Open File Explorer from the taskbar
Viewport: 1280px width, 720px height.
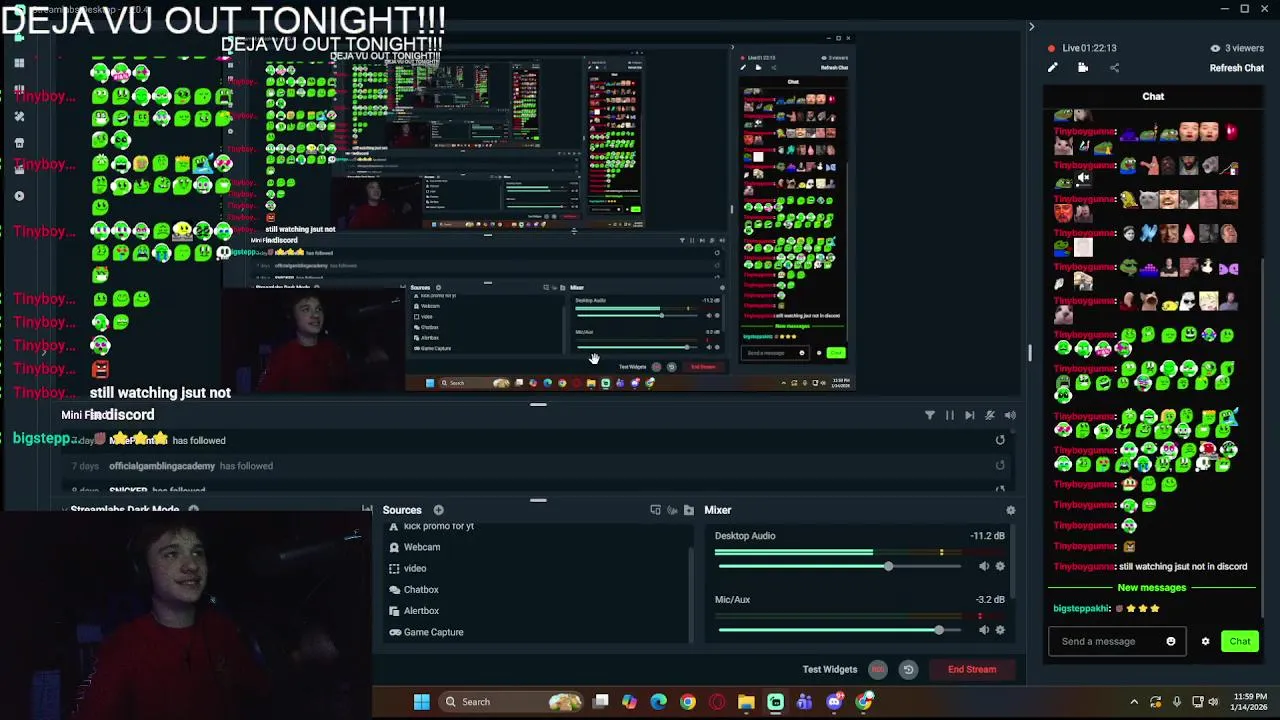click(x=746, y=702)
